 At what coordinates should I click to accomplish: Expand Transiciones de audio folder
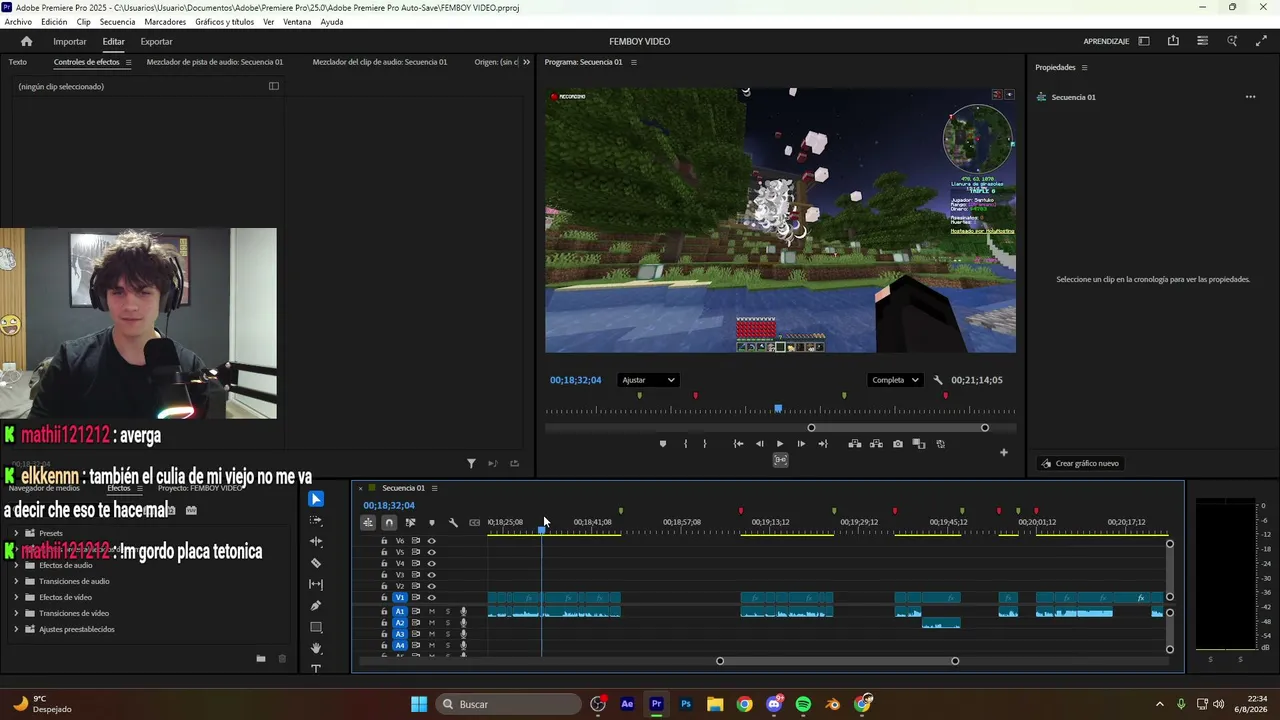[16, 581]
